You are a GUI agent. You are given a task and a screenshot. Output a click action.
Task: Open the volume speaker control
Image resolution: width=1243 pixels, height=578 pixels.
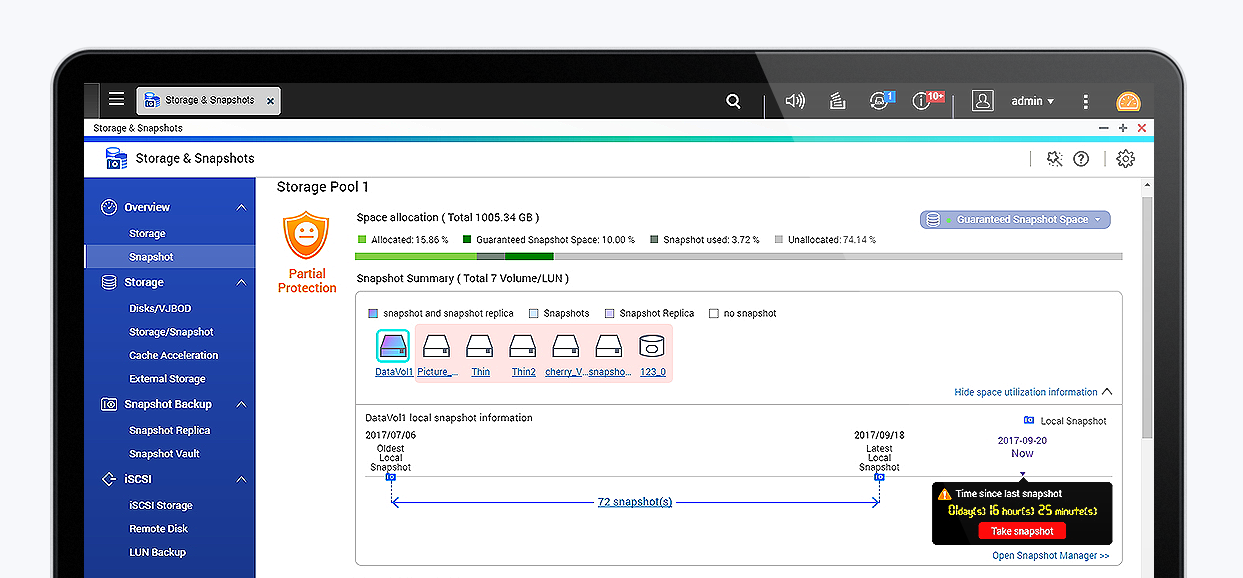pyautogui.click(x=795, y=101)
